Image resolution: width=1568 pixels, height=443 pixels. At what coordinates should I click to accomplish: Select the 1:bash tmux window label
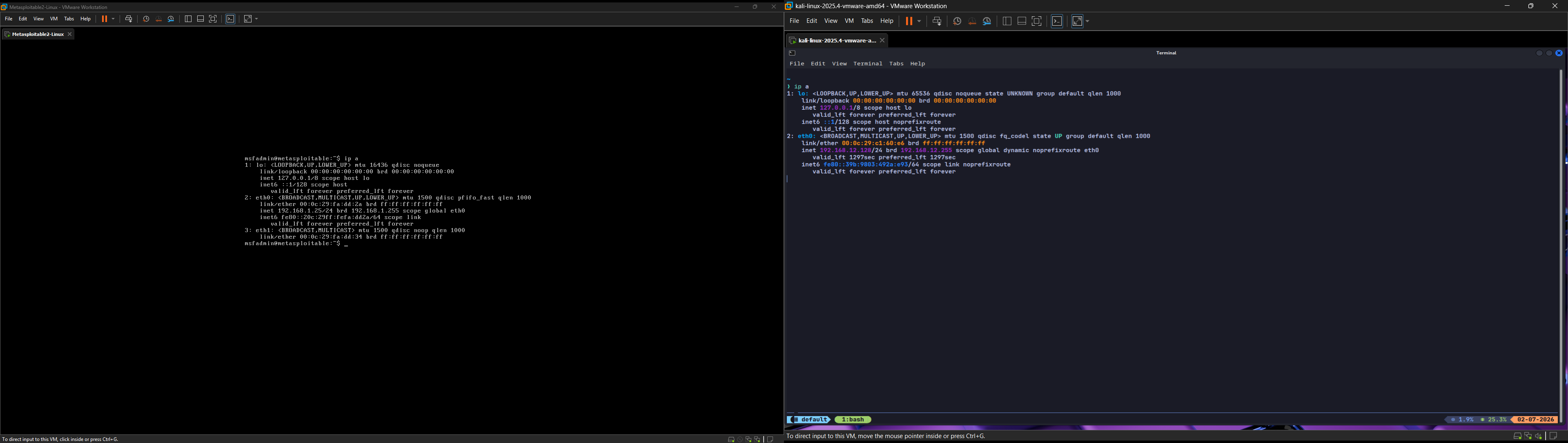click(x=853, y=420)
